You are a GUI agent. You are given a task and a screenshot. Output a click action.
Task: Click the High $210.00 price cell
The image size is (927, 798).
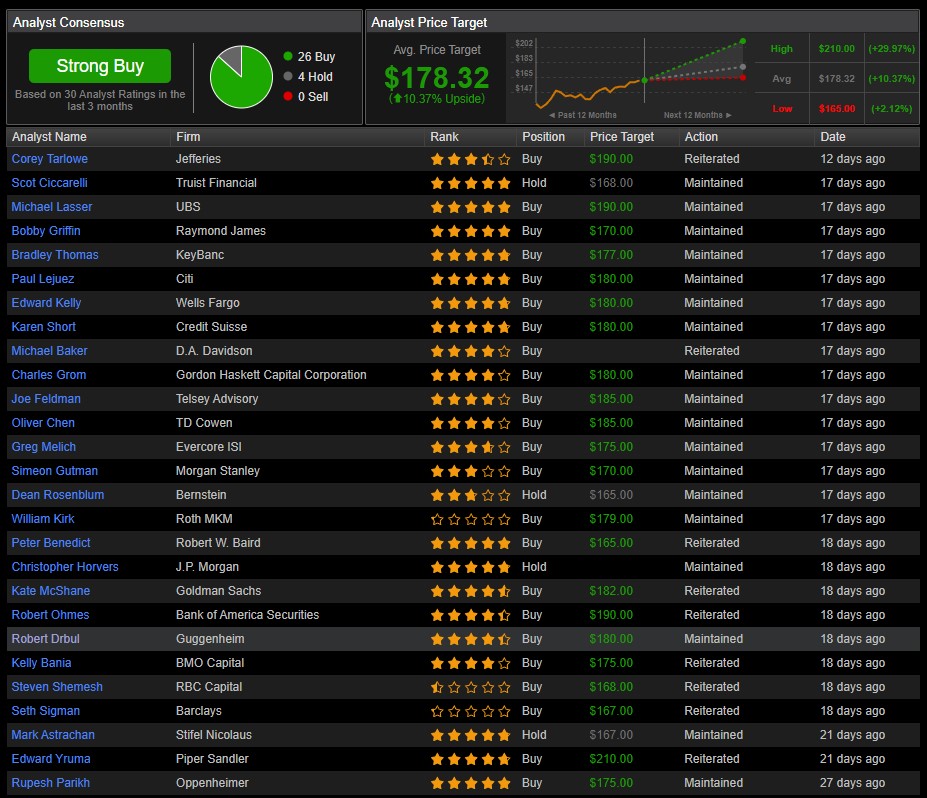point(837,48)
